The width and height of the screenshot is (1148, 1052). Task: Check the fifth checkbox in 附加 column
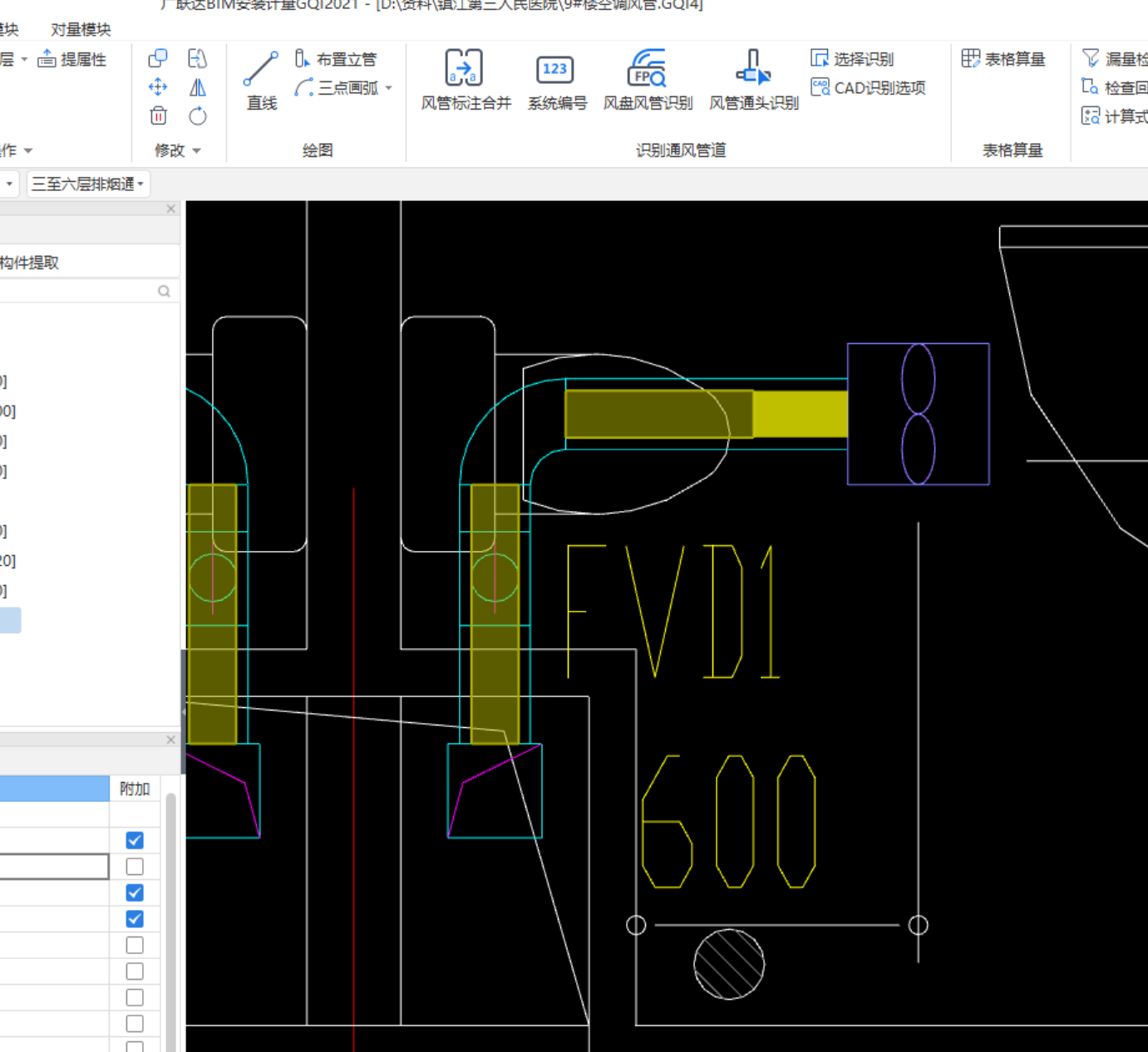[x=135, y=945]
